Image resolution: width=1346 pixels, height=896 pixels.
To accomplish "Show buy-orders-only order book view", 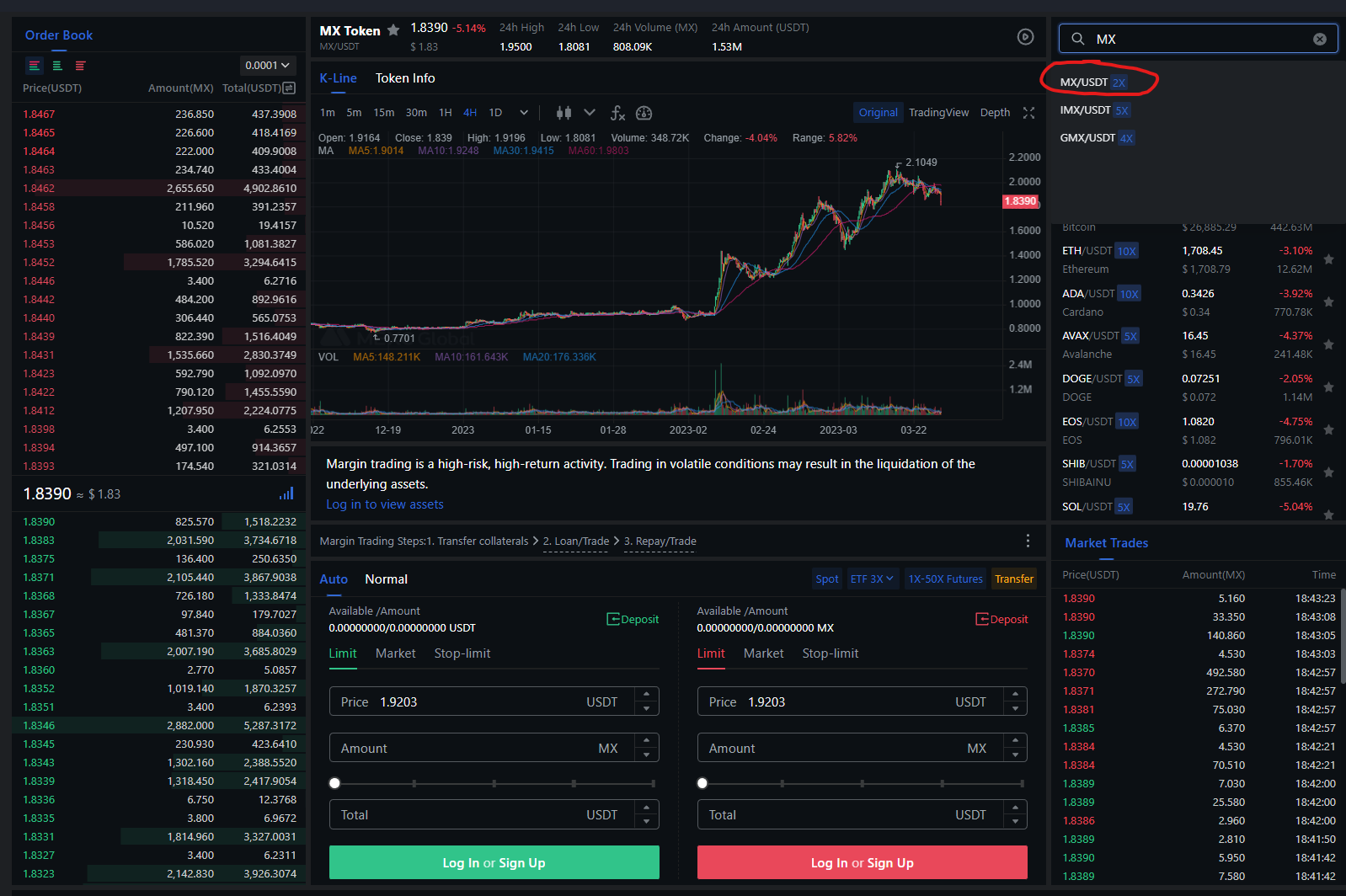I will (57, 66).
